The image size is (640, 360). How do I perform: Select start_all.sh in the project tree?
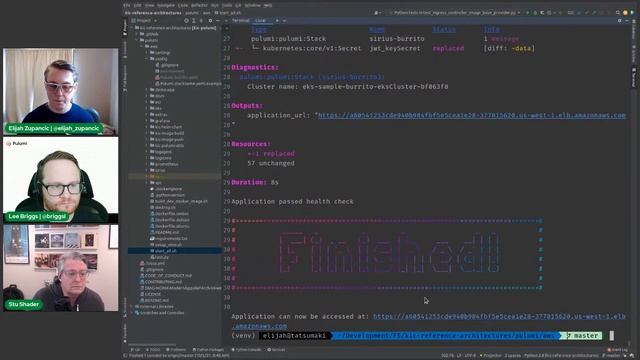[175, 251]
